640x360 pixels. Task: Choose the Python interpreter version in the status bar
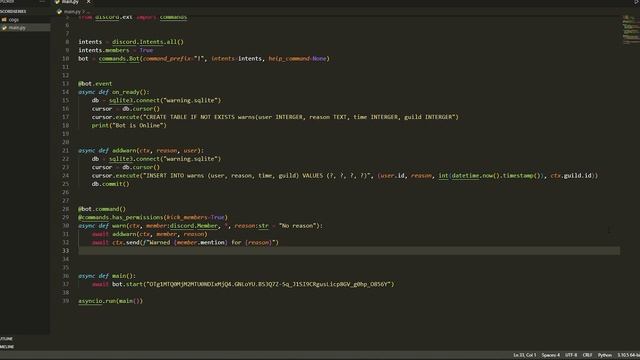[x=628, y=355]
